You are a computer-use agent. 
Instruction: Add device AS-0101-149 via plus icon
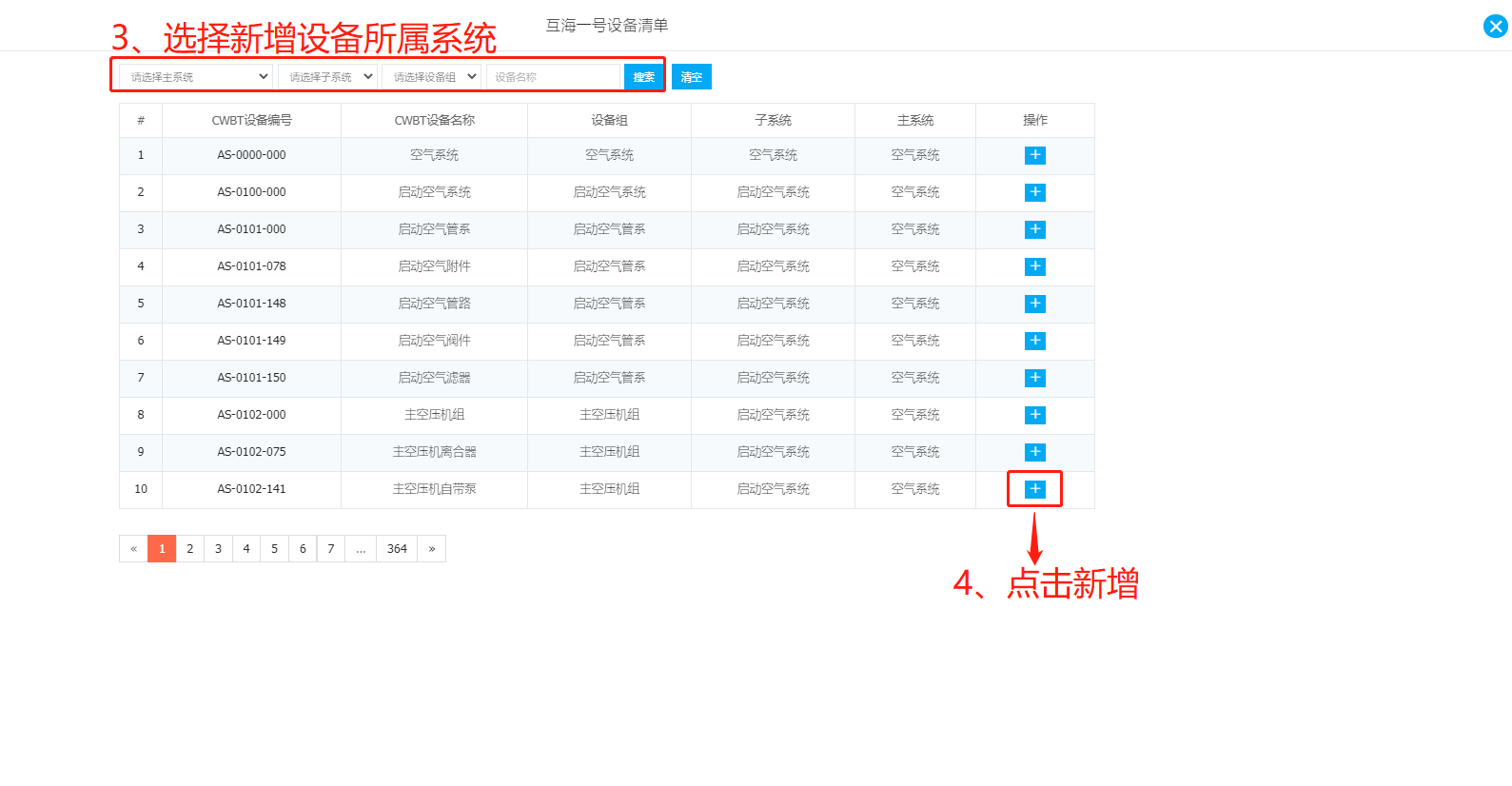pos(1035,341)
